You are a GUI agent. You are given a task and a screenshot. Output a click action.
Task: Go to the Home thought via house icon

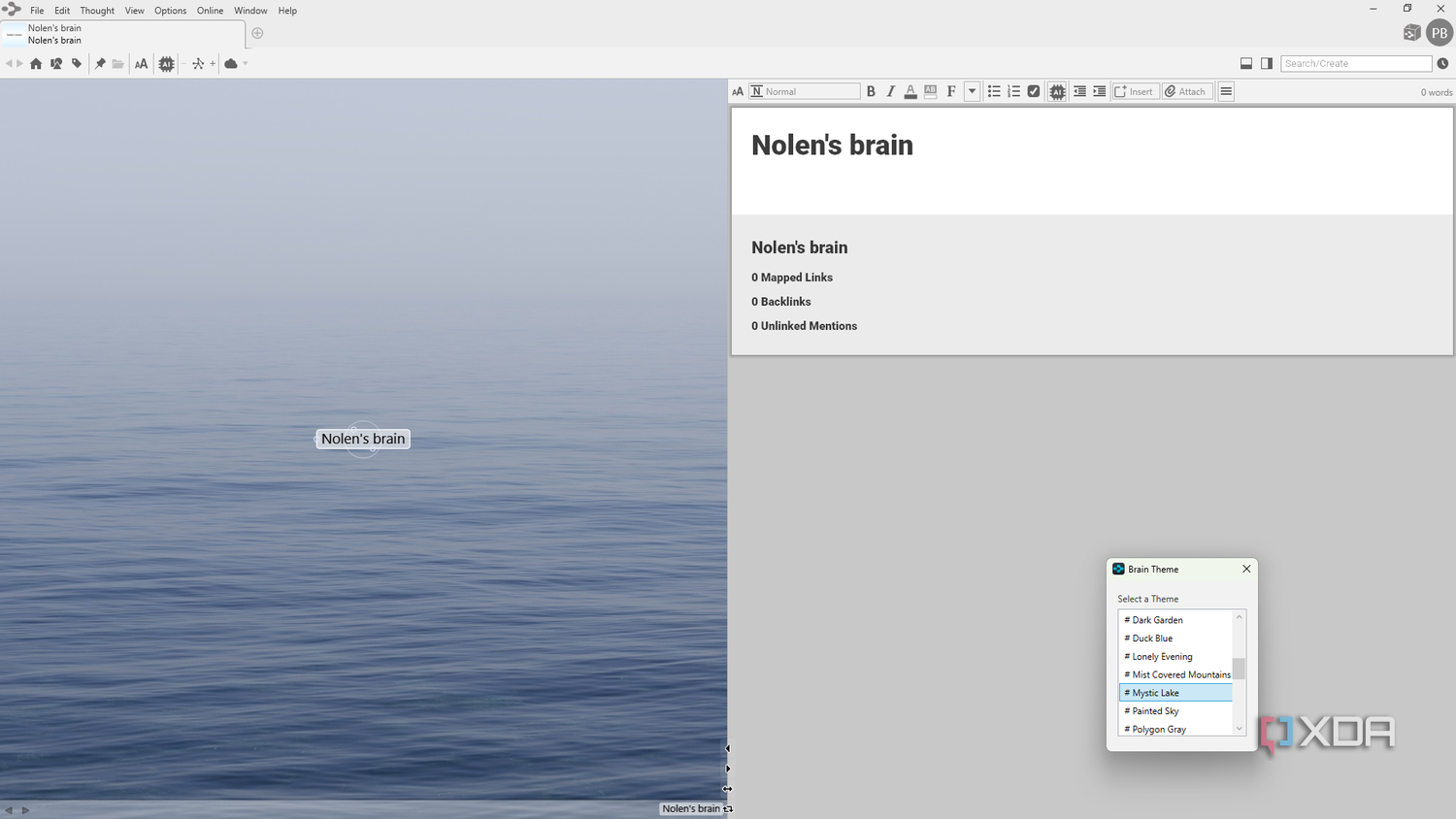click(36, 64)
